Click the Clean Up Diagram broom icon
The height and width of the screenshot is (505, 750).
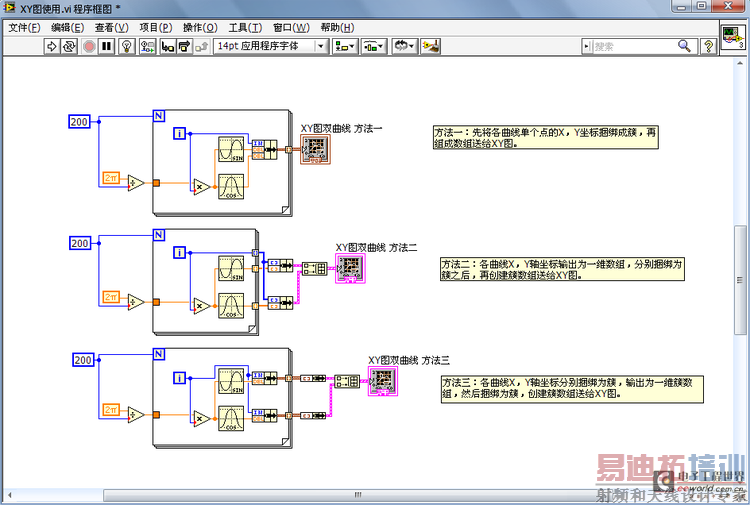[431, 46]
